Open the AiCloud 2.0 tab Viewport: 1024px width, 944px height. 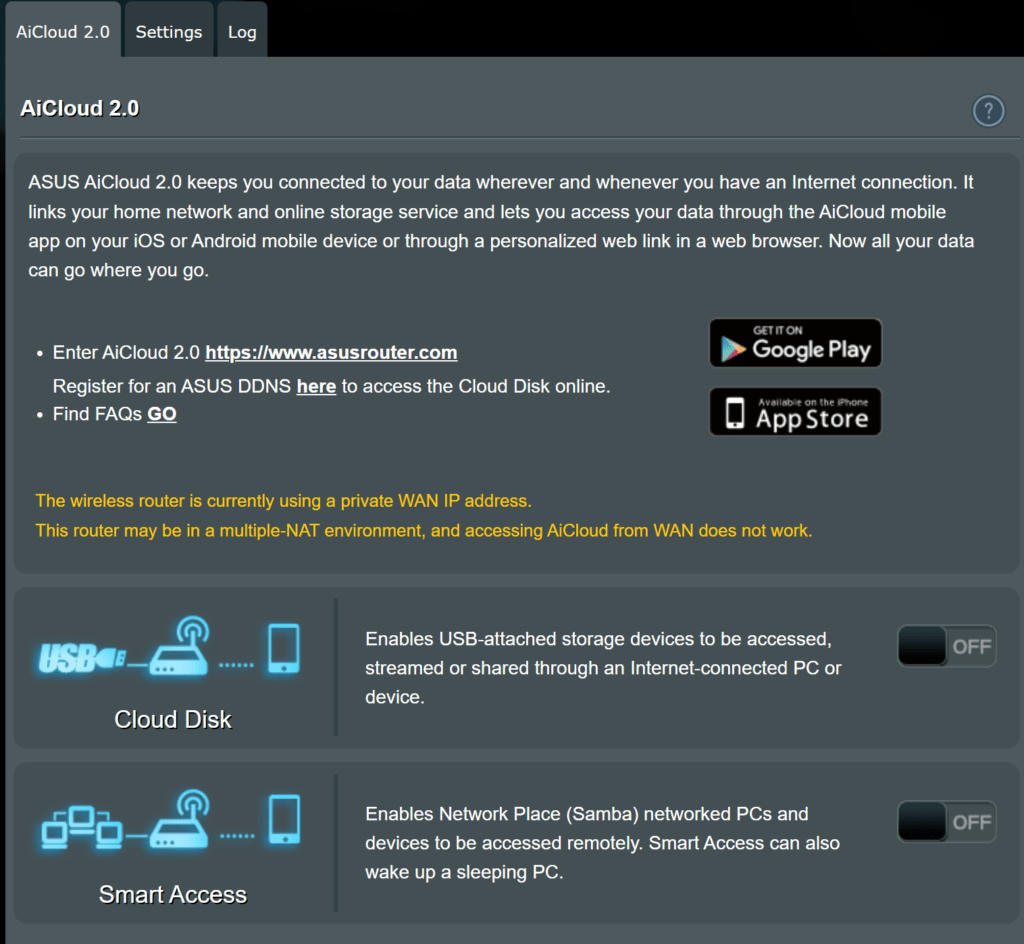pos(63,30)
